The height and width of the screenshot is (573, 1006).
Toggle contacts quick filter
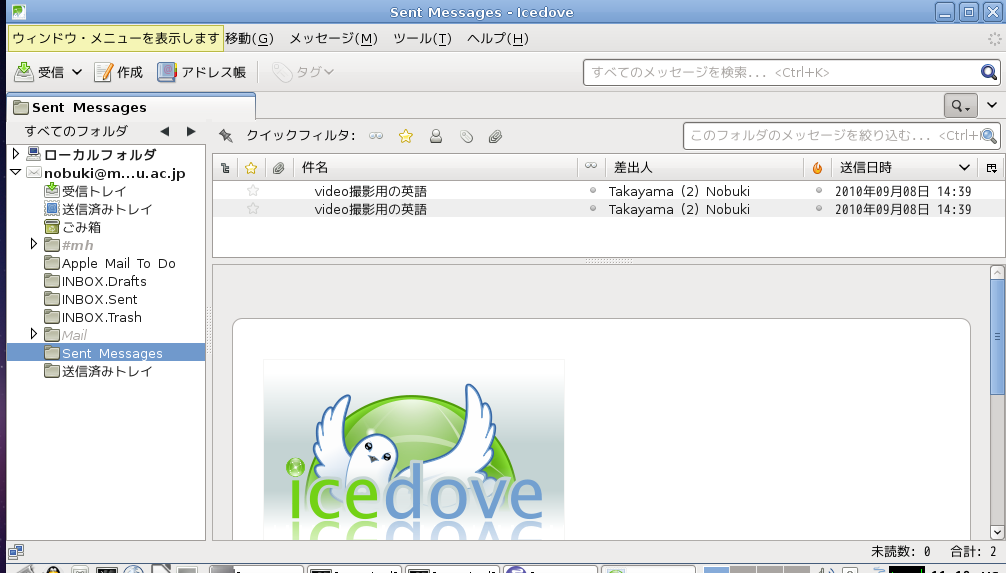tap(436, 136)
